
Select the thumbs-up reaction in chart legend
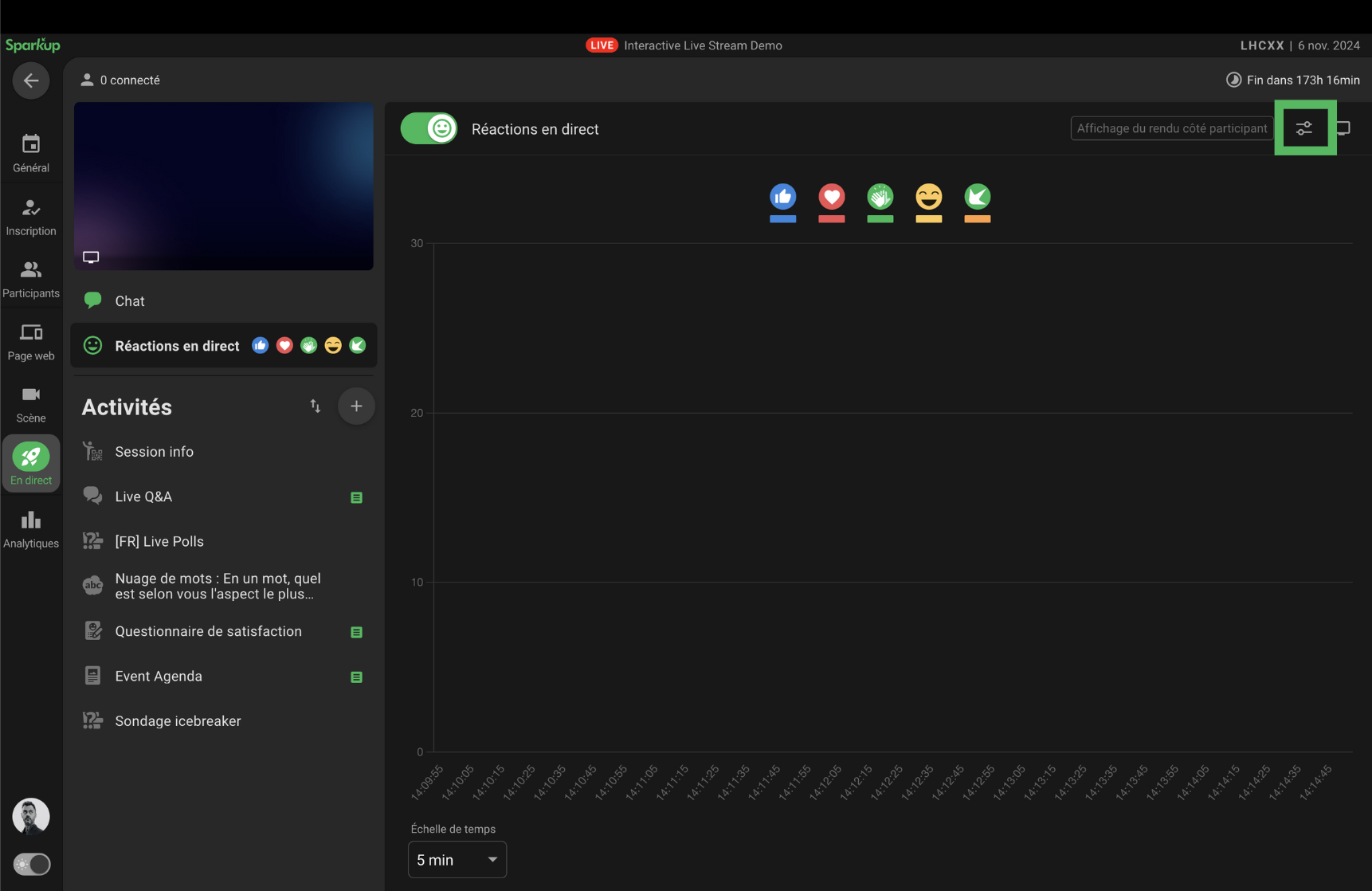782,197
